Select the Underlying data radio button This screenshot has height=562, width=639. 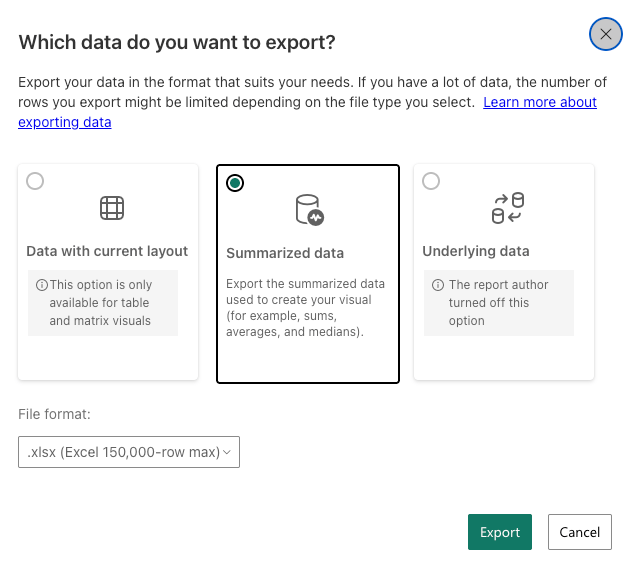(x=431, y=181)
